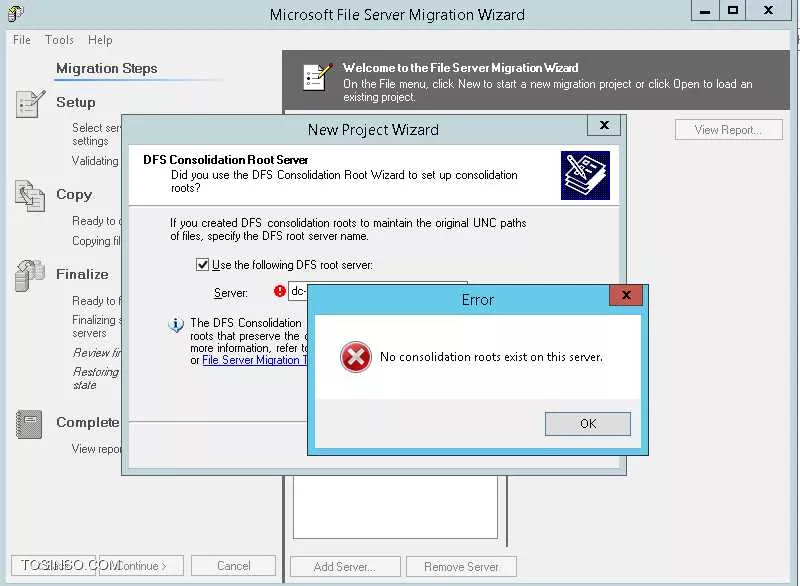This screenshot has height=586, width=800.
Task: Close the File Server Migration Wizard window
Action: 768,11
